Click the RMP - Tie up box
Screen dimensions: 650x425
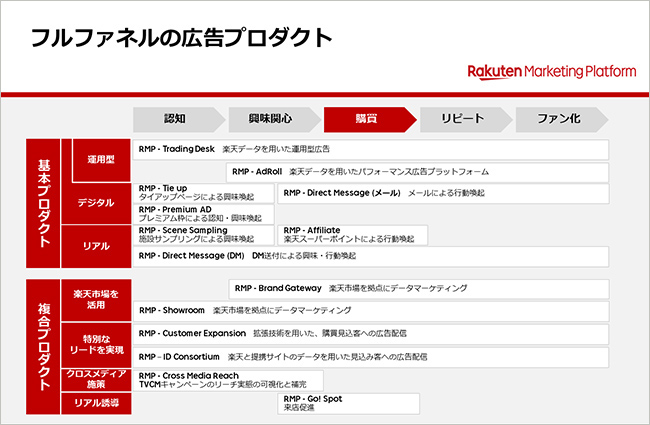(203, 193)
